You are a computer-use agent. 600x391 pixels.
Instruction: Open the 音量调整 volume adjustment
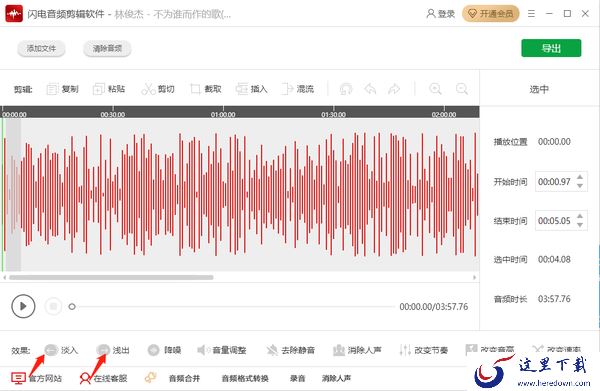click(222, 350)
